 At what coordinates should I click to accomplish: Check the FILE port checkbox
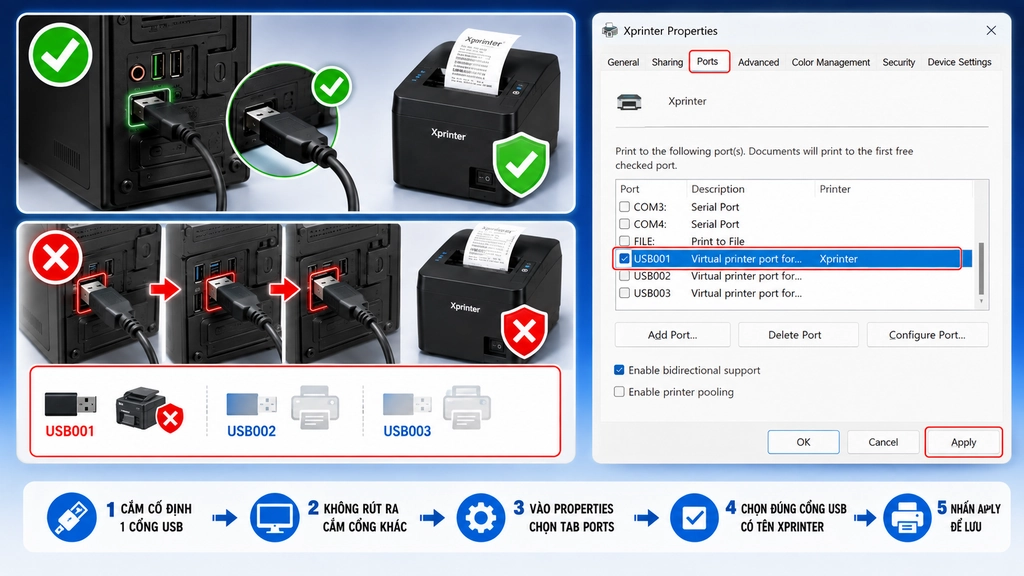pos(624,241)
